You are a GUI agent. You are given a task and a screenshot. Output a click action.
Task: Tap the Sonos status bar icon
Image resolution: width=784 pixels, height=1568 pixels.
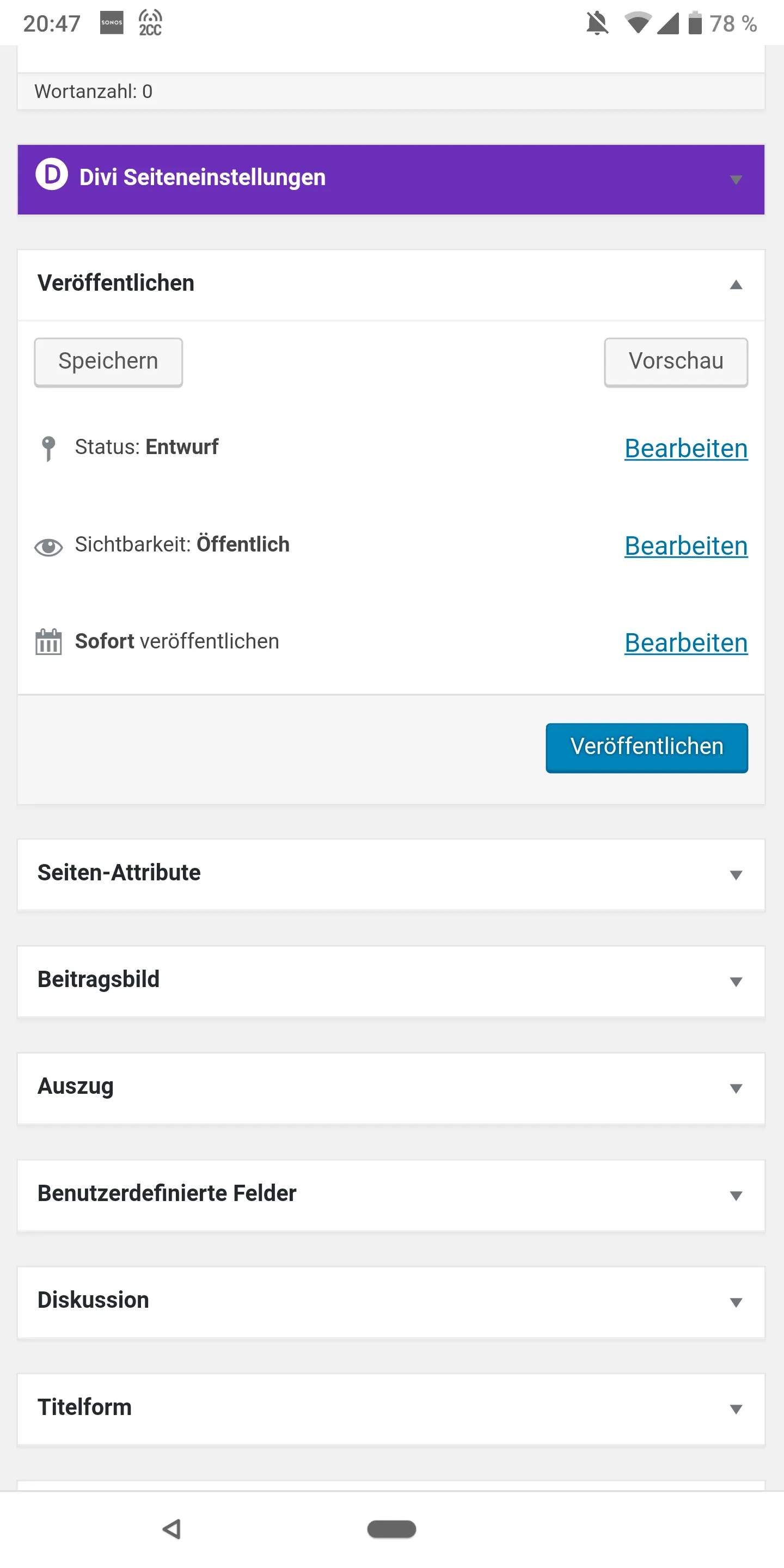coord(112,22)
